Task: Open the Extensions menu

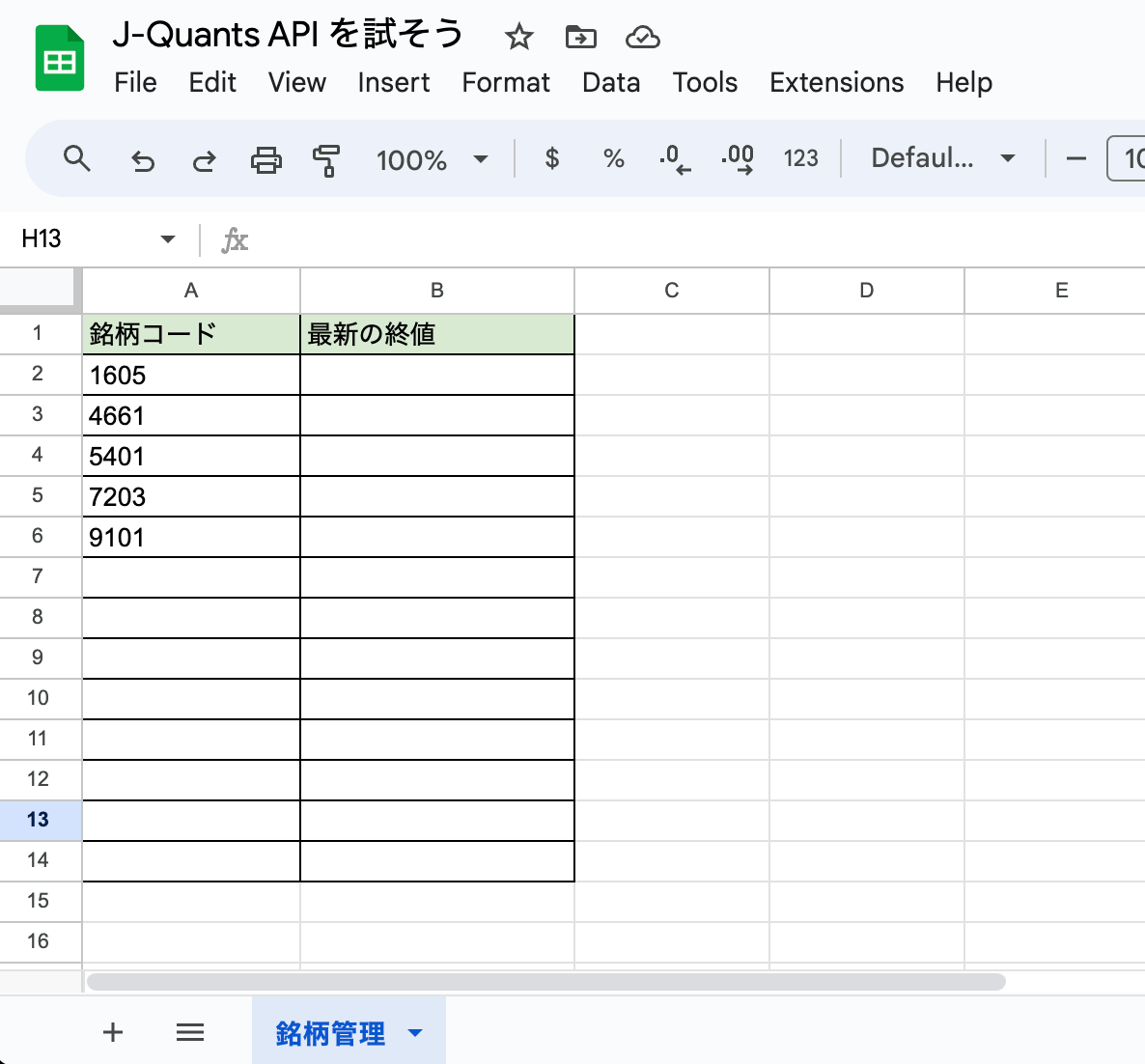Action: coord(837,82)
